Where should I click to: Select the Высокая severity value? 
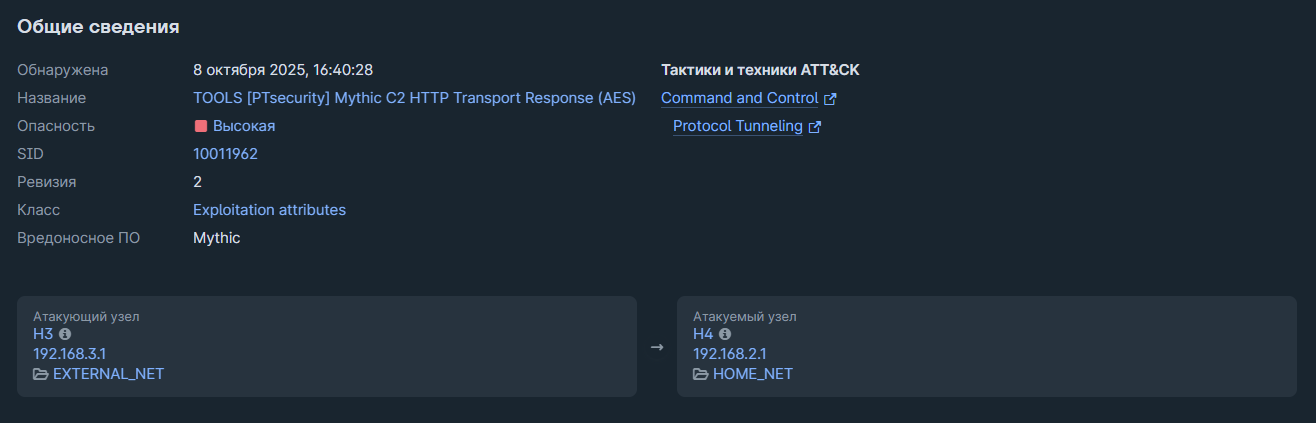pos(243,126)
